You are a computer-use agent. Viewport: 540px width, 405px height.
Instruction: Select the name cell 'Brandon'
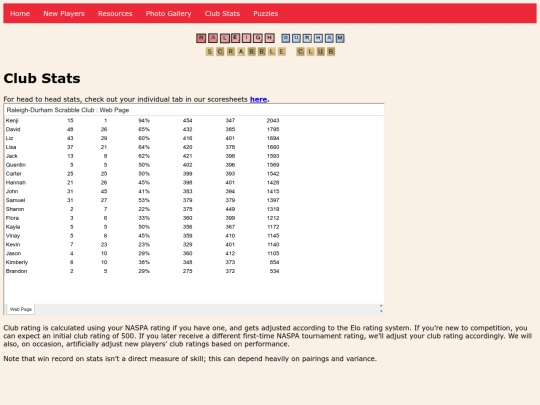click(16, 271)
